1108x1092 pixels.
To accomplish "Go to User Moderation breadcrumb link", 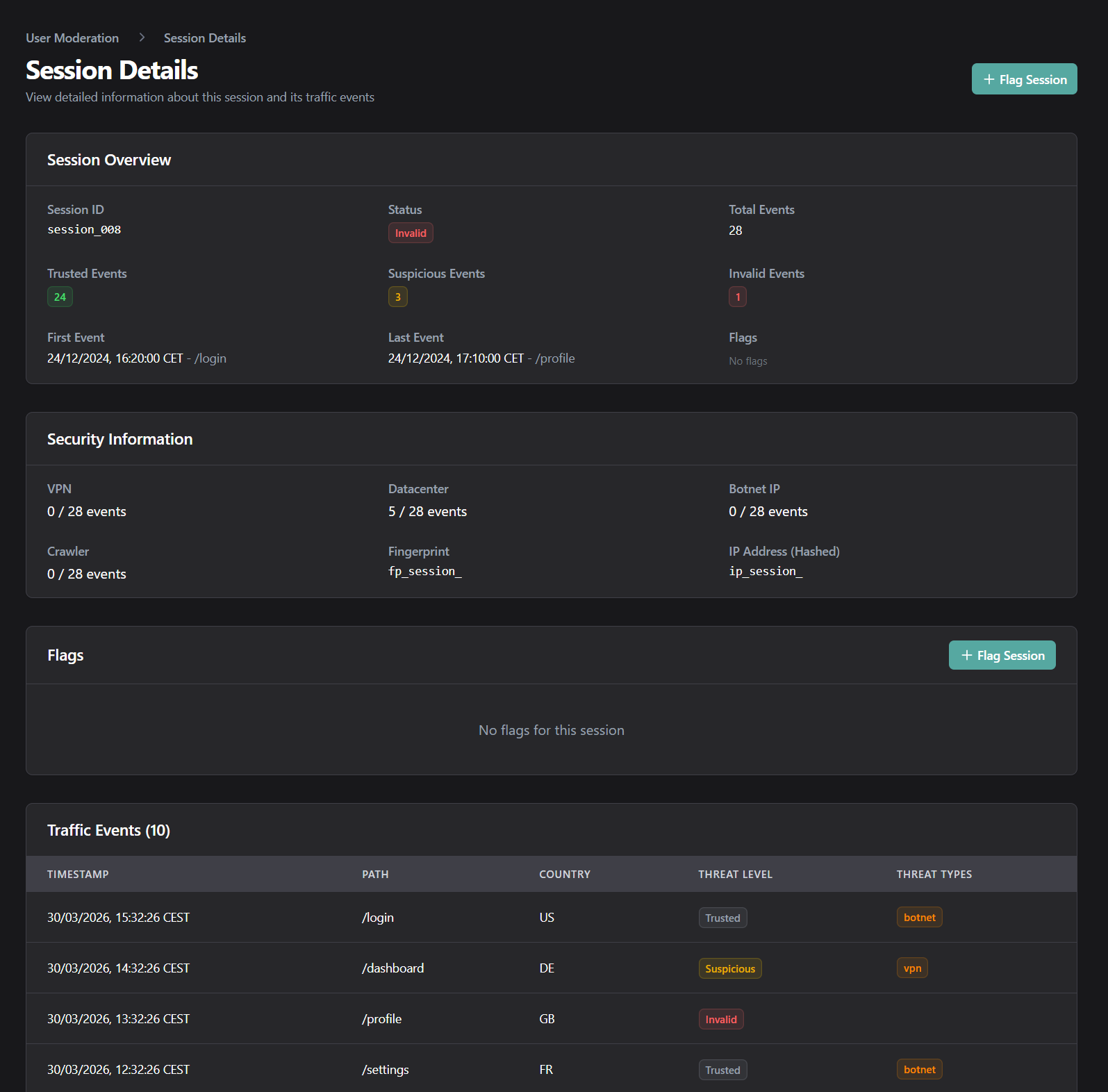I will [x=72, y=38].
